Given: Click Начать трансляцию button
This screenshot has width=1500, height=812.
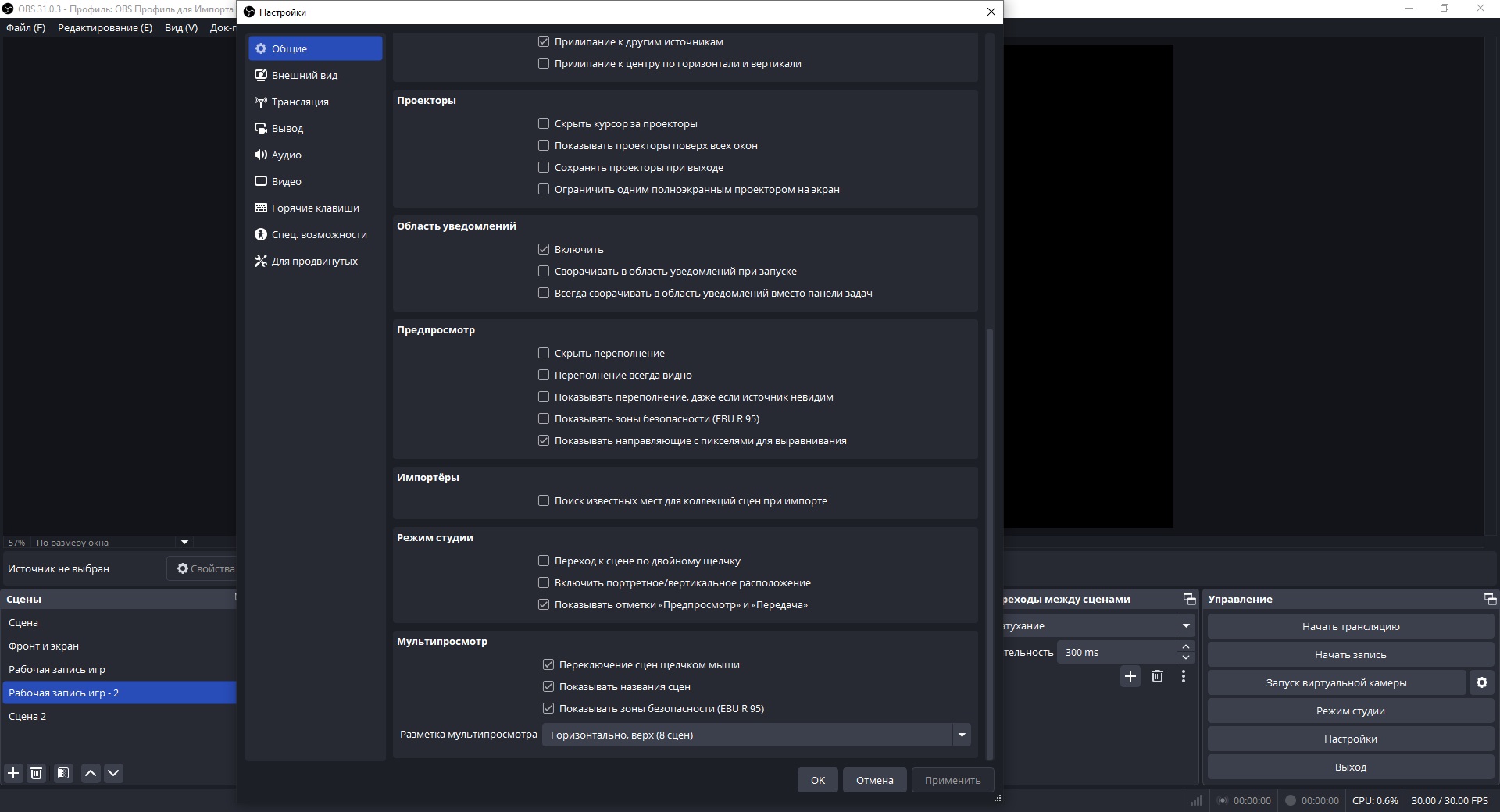Looking at the screenshot, I should [1351, 626].
